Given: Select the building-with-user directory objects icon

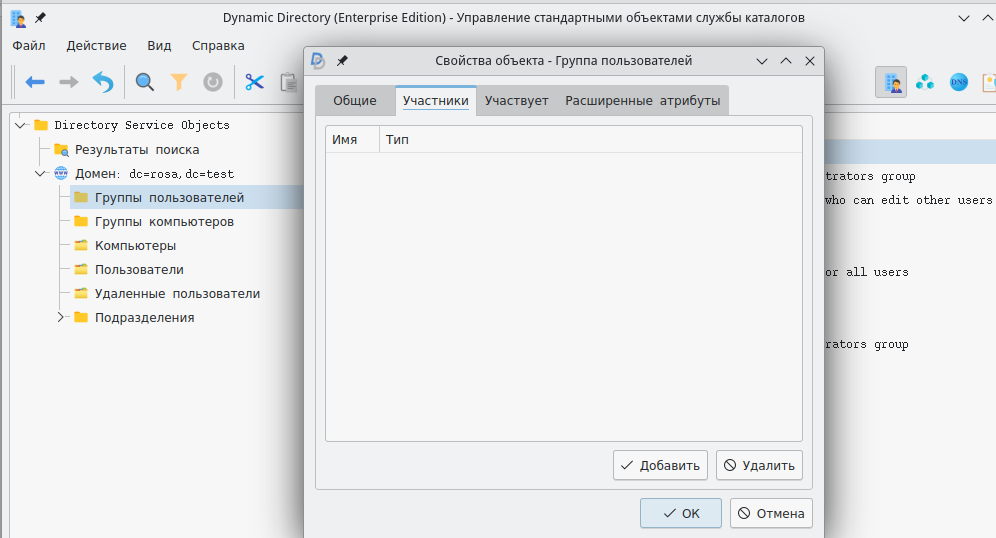Looking at the screenshot, I should point(890,82).
